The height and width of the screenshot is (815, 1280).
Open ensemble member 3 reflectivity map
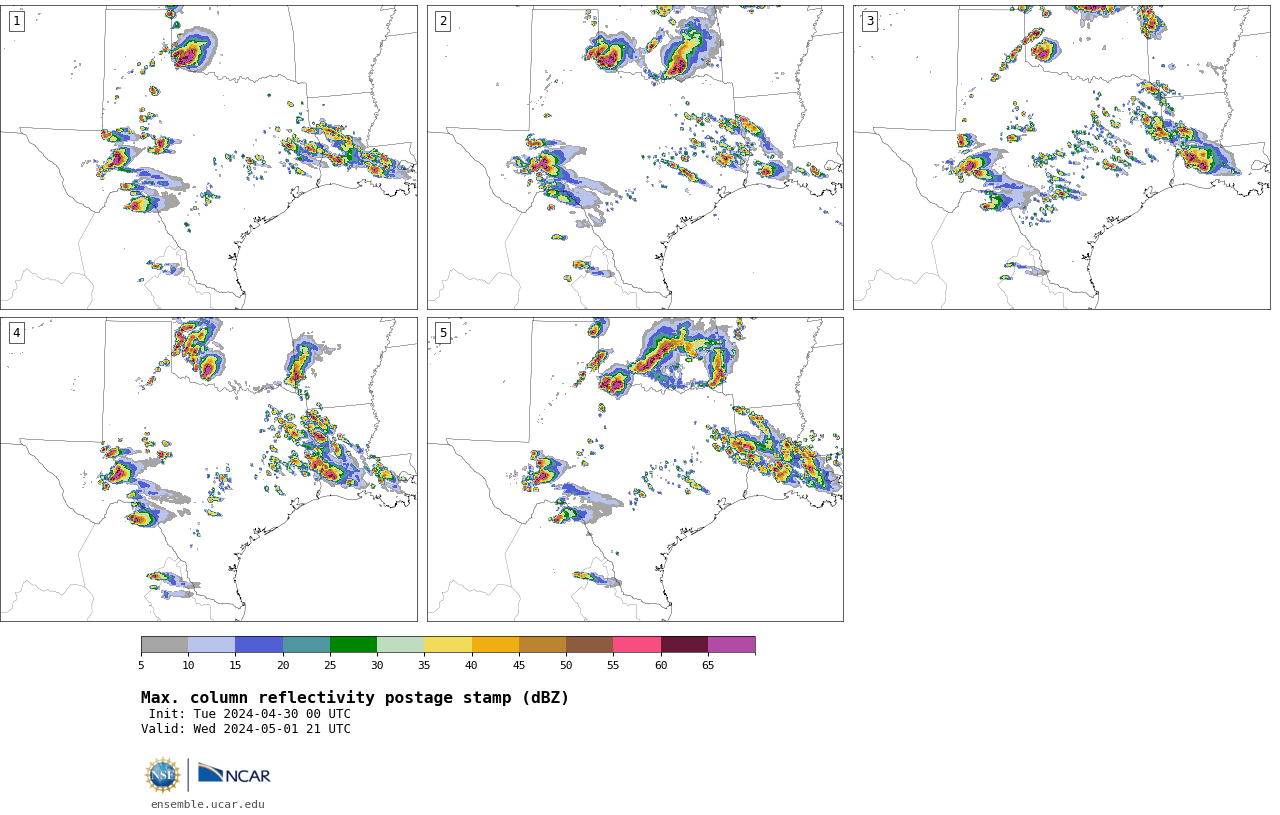click(1062, 157)
